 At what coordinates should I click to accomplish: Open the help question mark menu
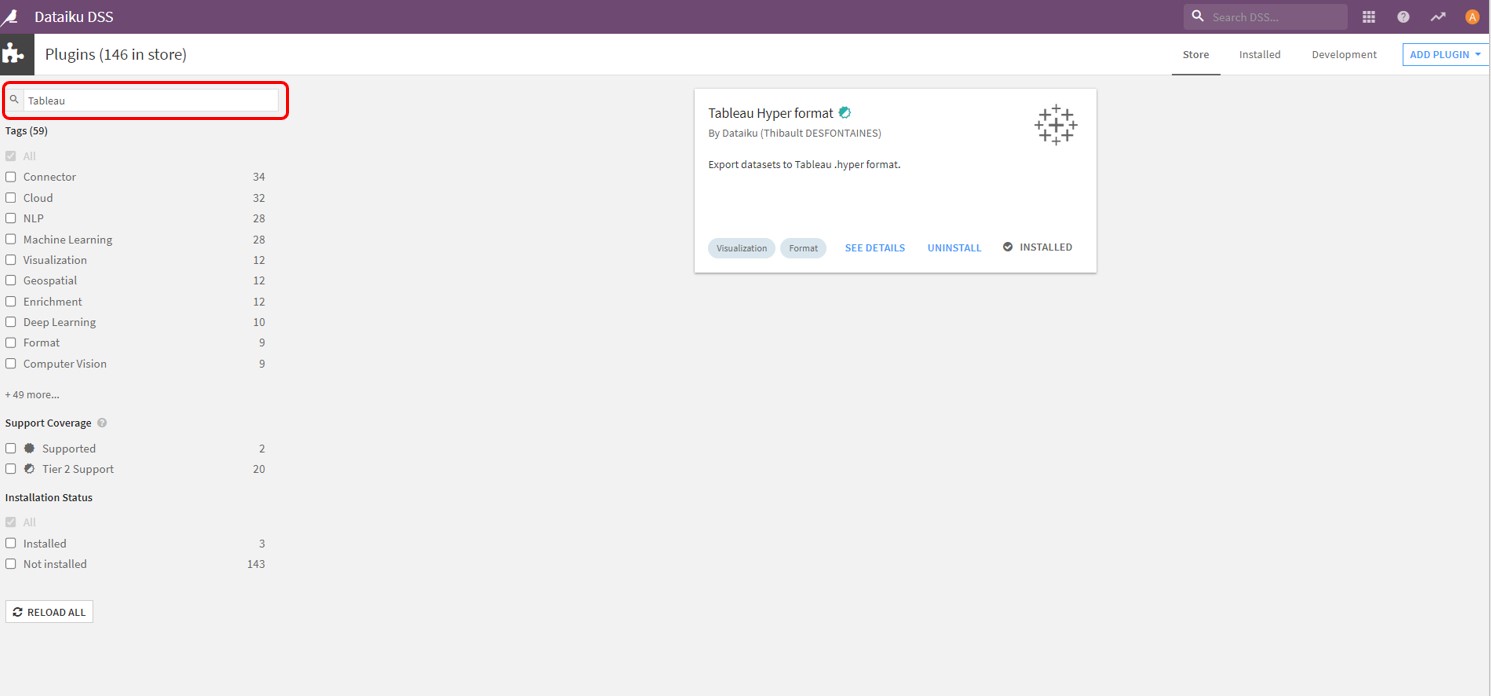pyautogui.click(x=1403, y=17)
